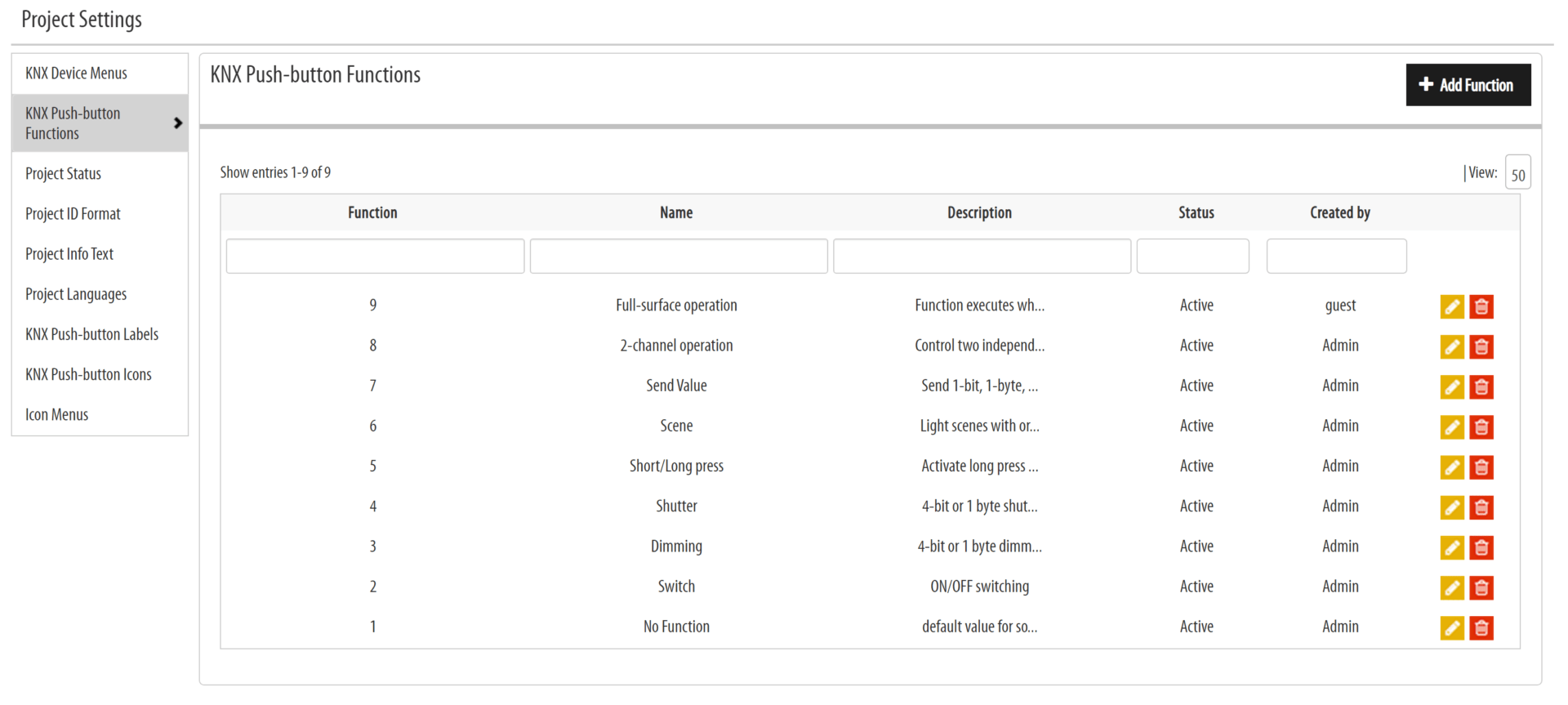Focus the Function filter field
Image resolution: width=1568 pixels, height=705 pixels.
[375, 256]
